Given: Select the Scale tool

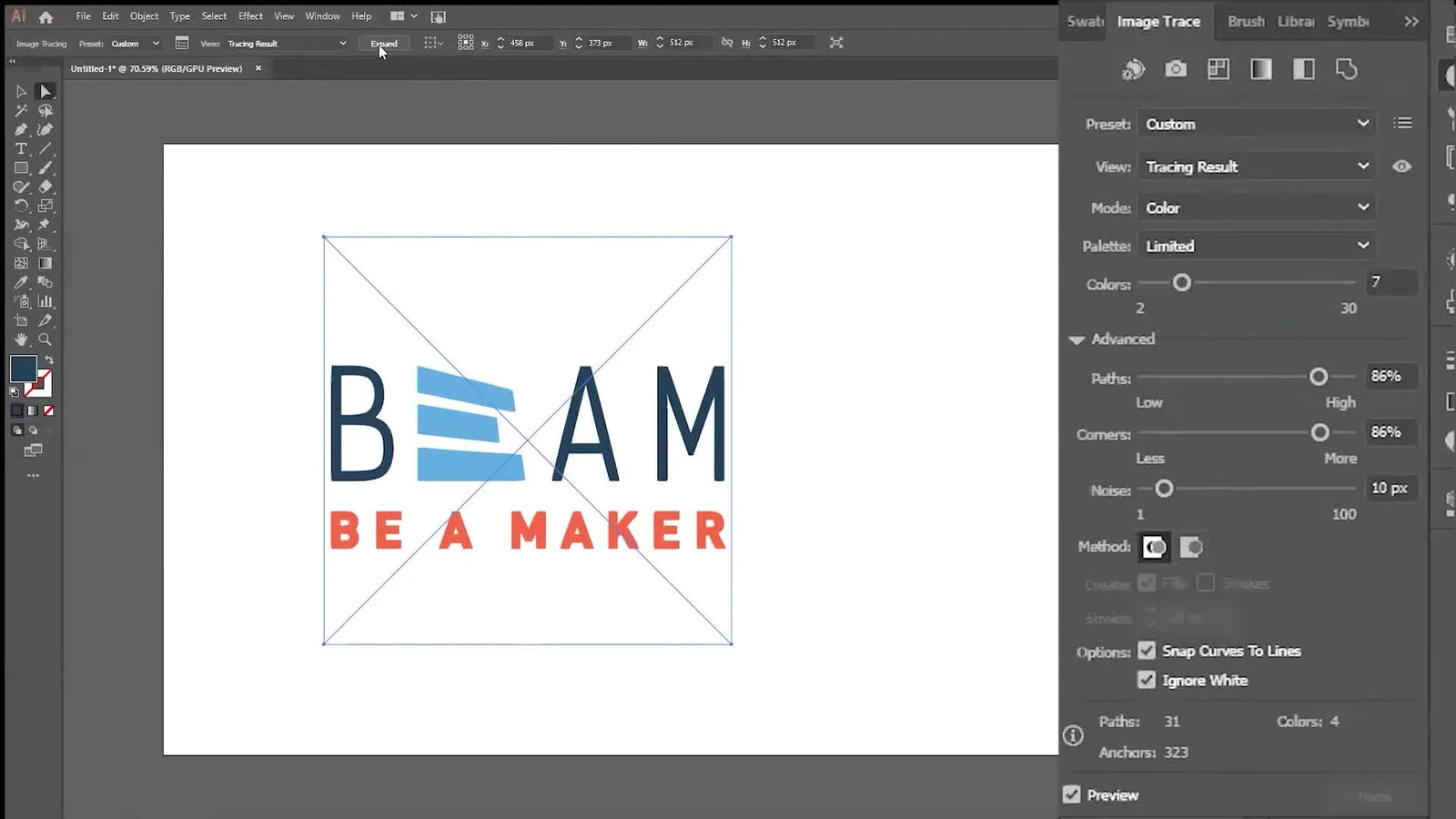Looking at the screenshot, I should 45,206.
